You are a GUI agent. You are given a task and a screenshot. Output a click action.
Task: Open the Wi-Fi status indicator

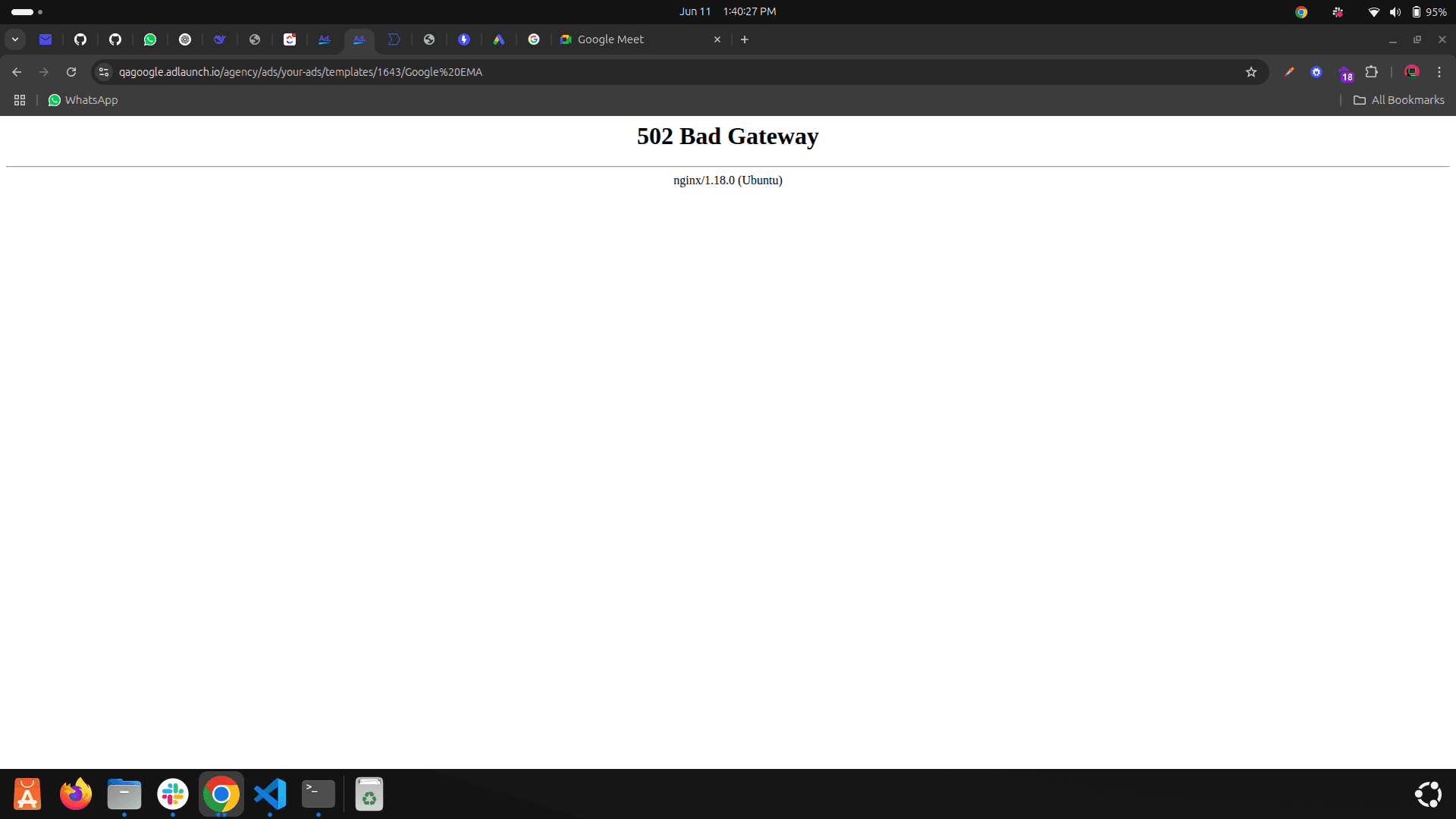1373,11
